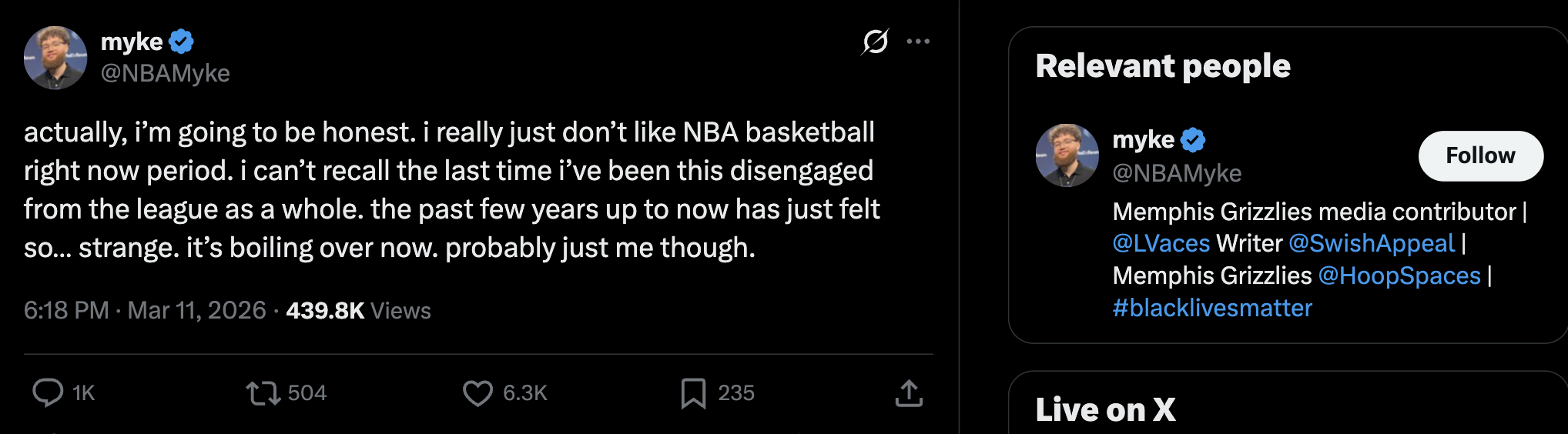Viewport: 1568px width, 434px height.
Task: Repost this tweet using the retweet icon
Action: pos(263,393)
